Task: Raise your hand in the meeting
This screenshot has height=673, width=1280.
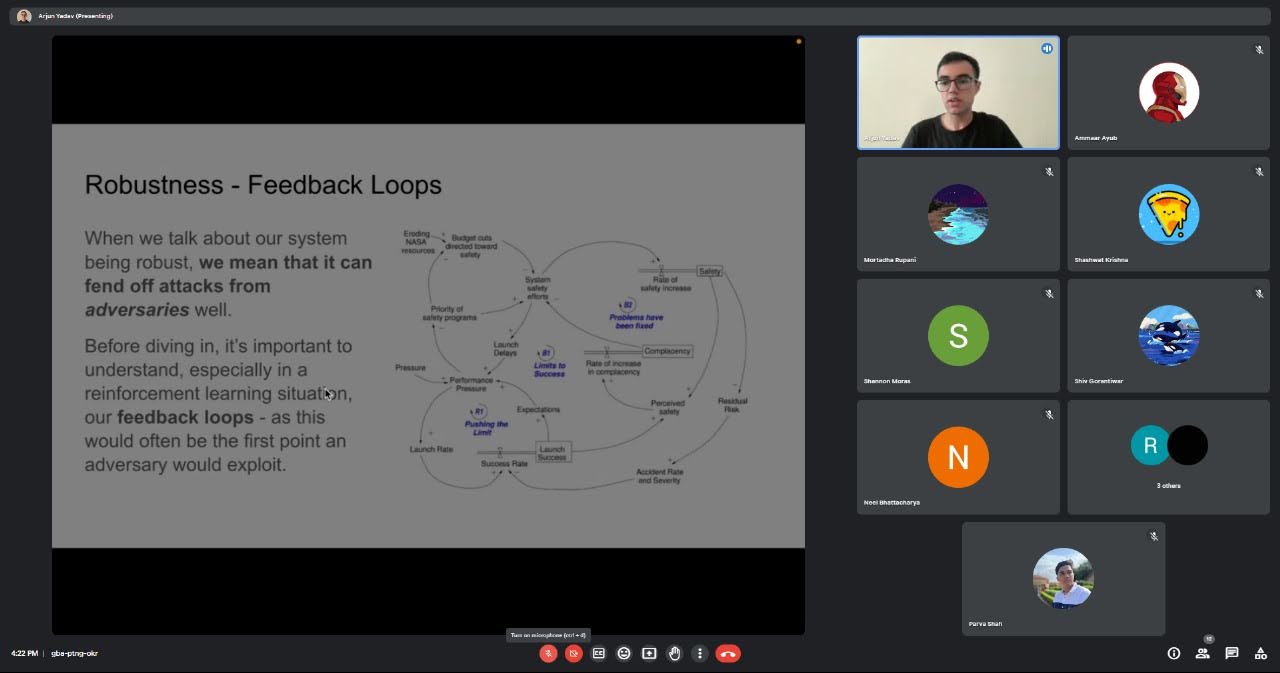Action: [x=675, y=653]
